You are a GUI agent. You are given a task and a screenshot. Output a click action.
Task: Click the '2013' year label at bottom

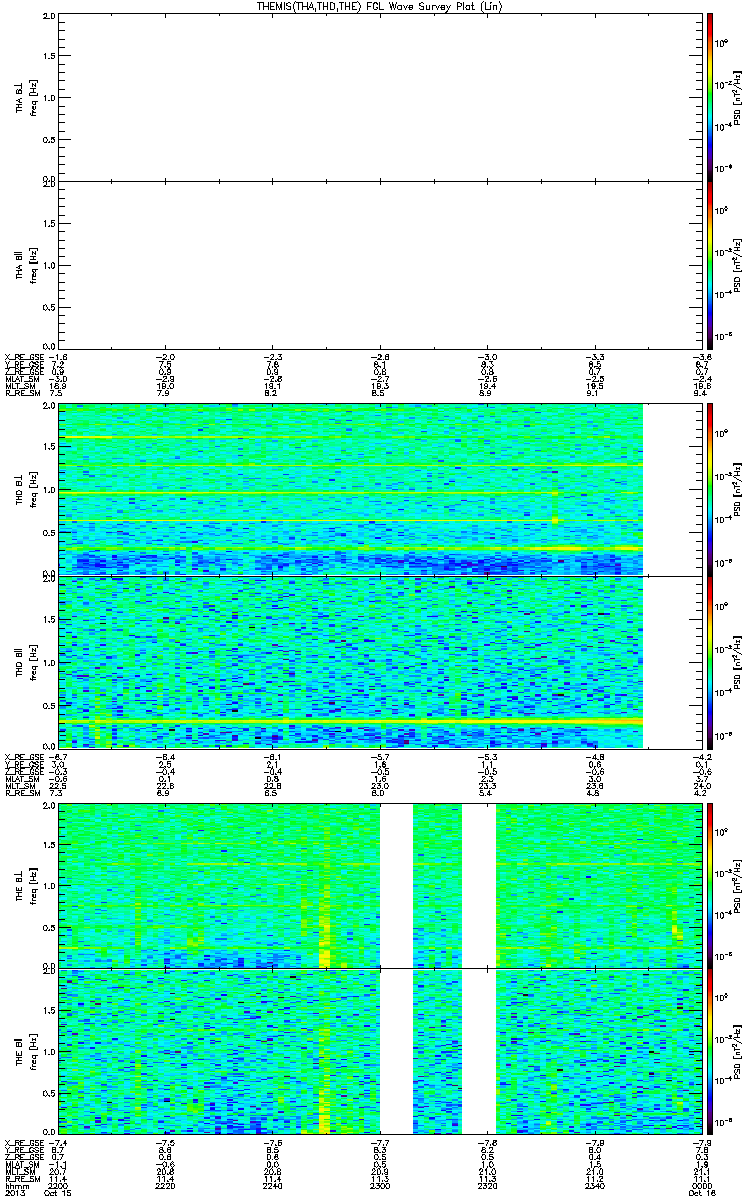click(14, 1192)
